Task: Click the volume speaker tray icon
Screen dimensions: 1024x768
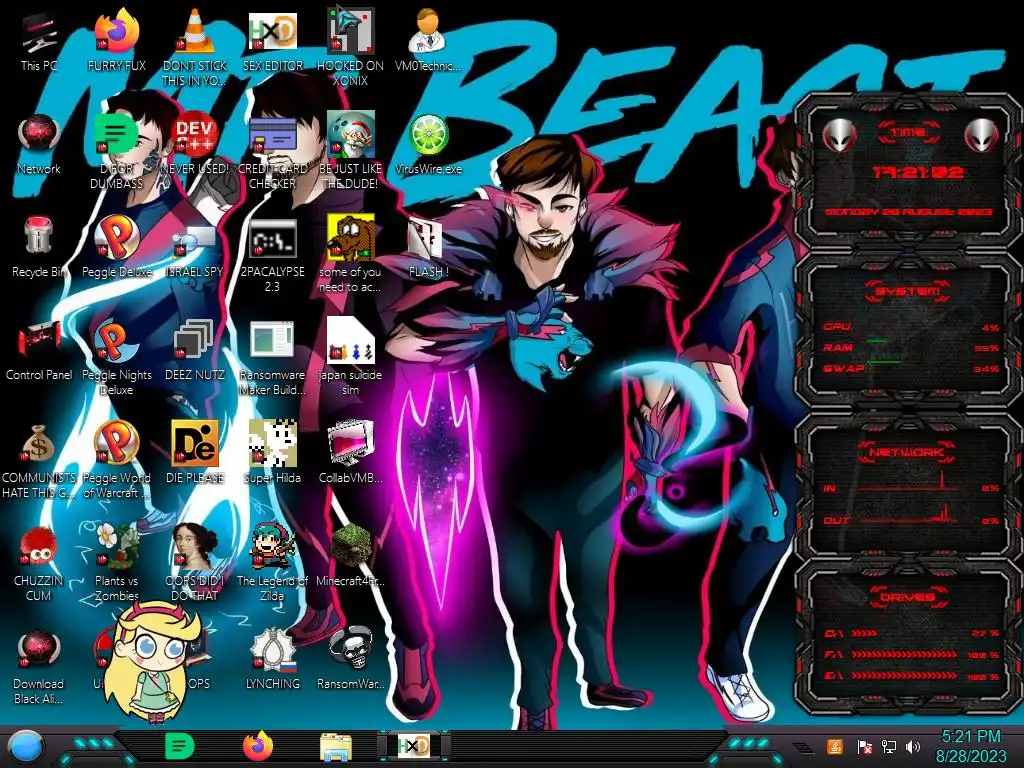Action: (913, 746)
